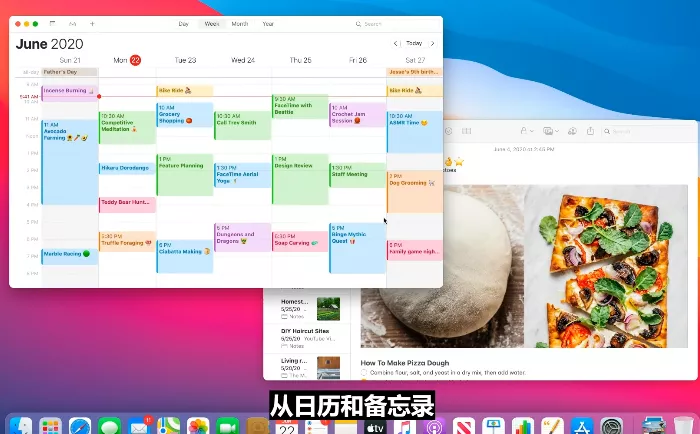Screen dimensions: 700x434
Task: Click the add event plus icon
Action: 93,23
